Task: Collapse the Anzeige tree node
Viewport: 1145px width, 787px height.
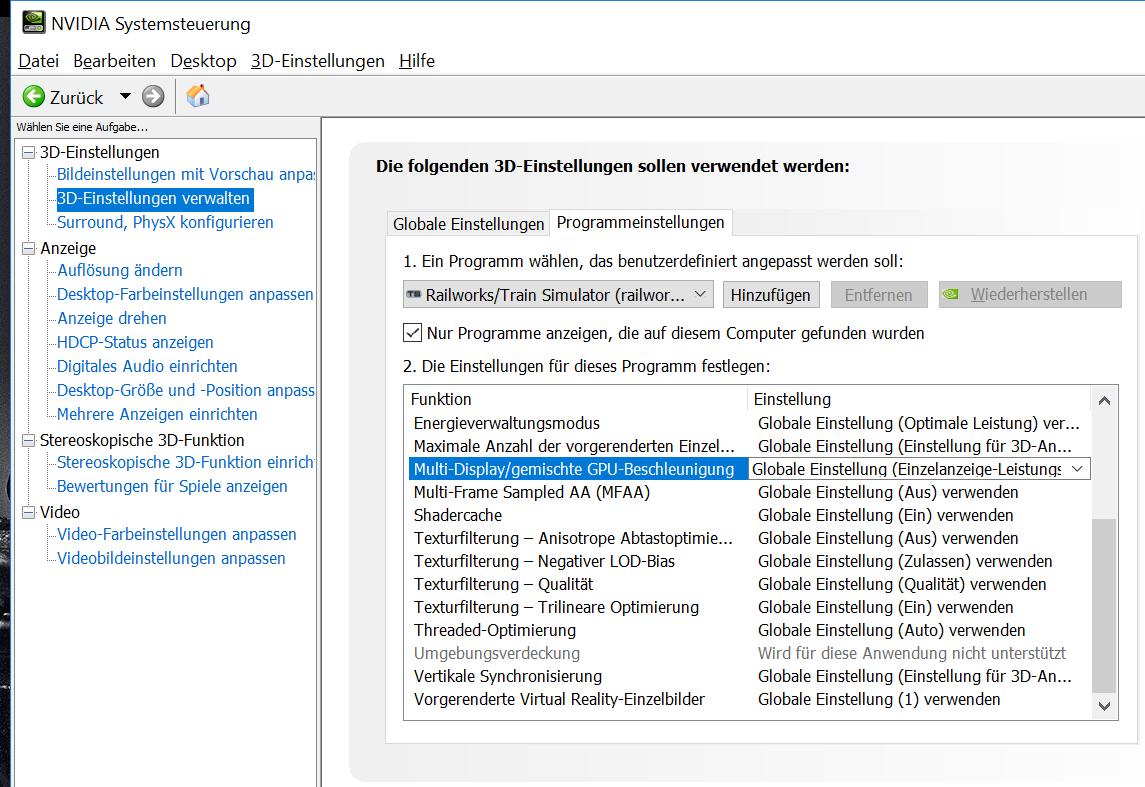Action: (27, 248)
